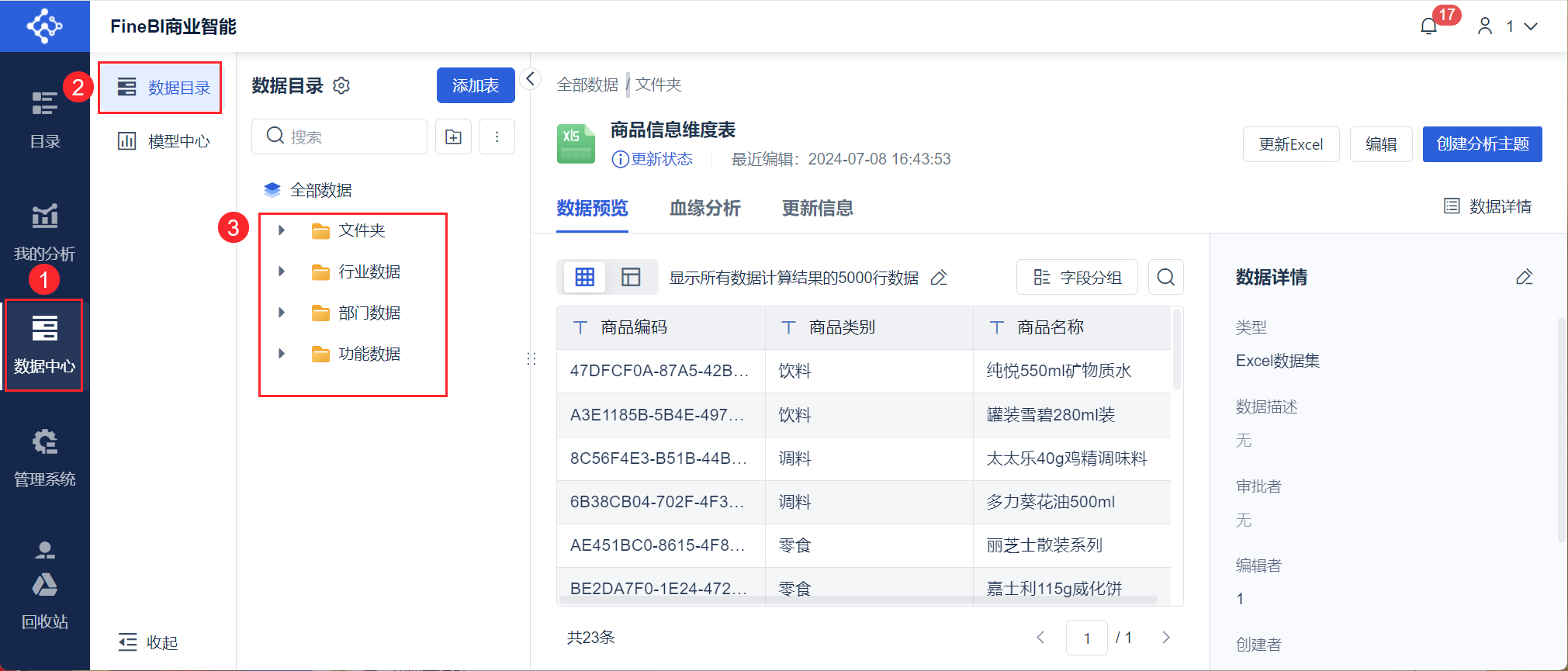This screenshot has height=671, width=1568.
Task: Switch to the layout preview view
Action: tap(631, 277)
